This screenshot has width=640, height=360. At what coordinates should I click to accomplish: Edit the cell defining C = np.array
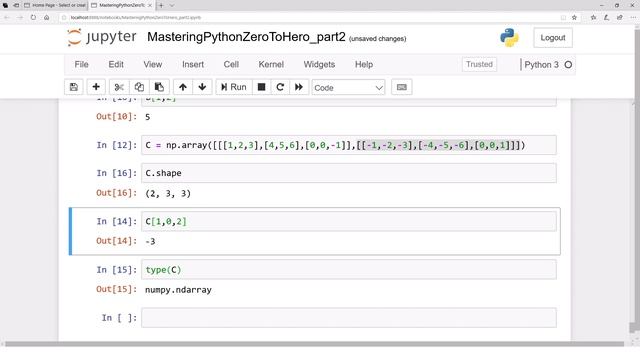(x=349, y=145)
